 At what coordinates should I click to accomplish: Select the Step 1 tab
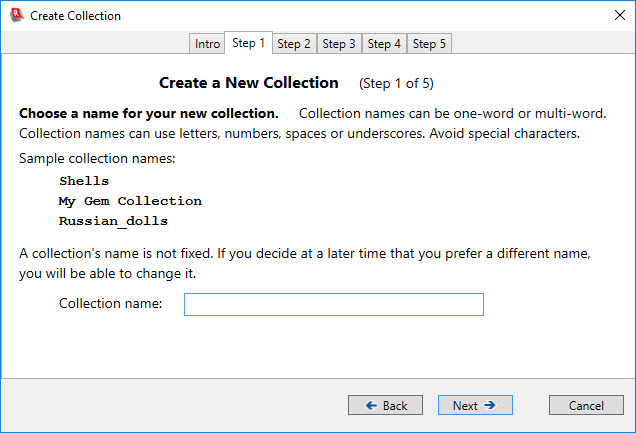[248, 43]
